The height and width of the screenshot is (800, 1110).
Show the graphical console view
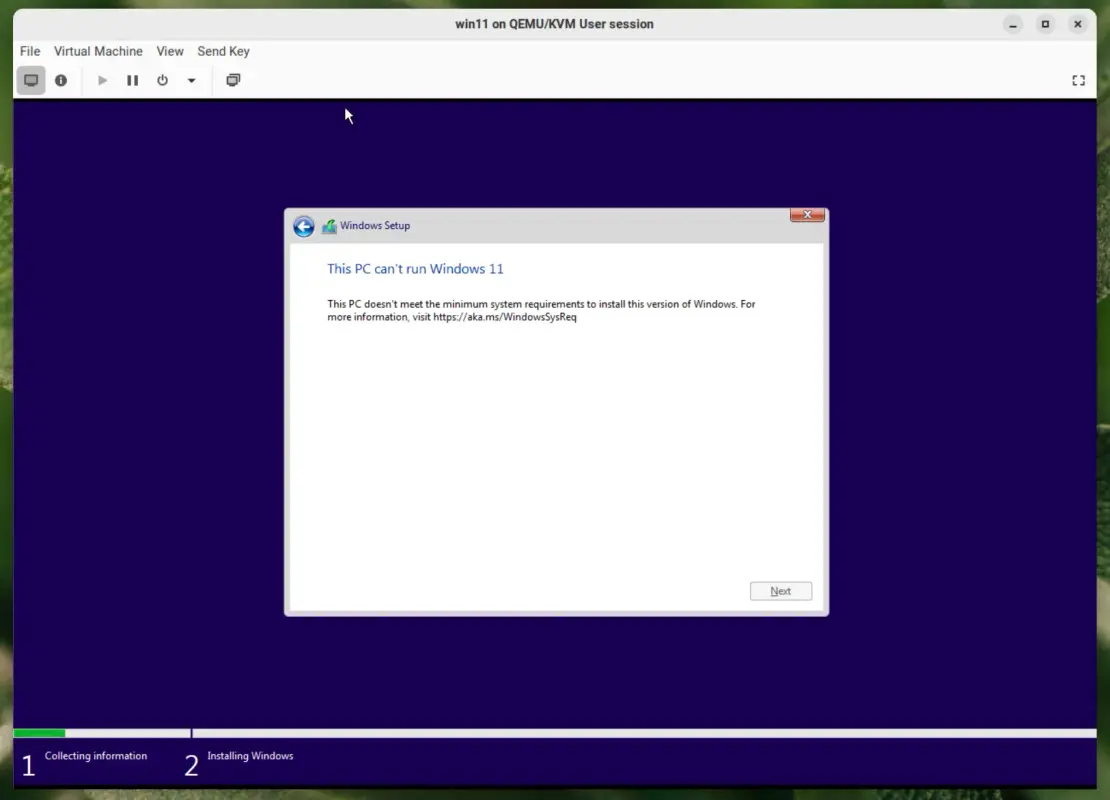[30, 80]
